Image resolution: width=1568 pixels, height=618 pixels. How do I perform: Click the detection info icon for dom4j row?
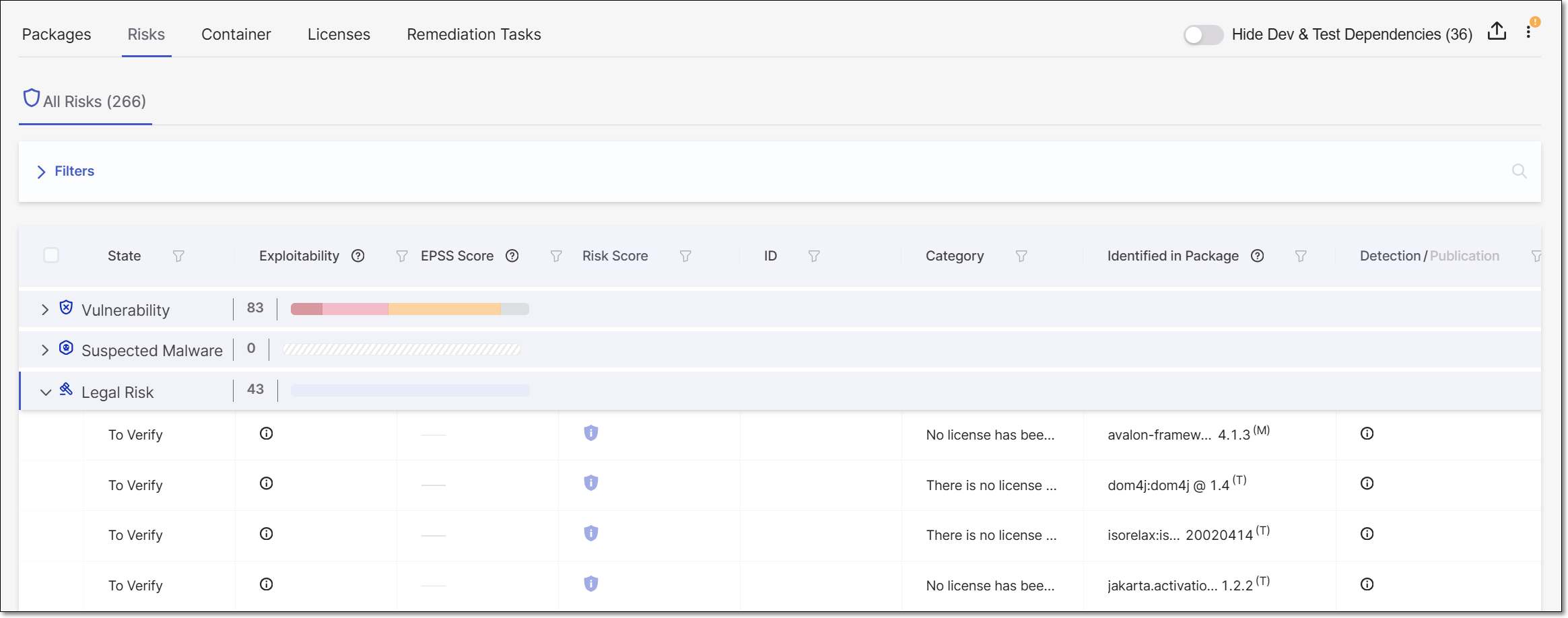tap(1367, 484)
